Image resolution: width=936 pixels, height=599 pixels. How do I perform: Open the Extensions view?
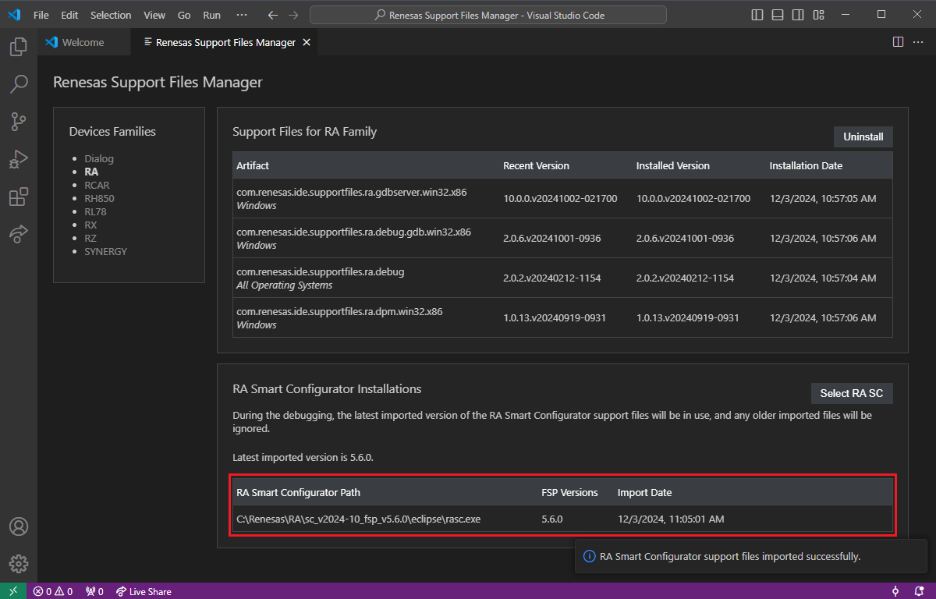pyautogui.click(x=19, y=197)
